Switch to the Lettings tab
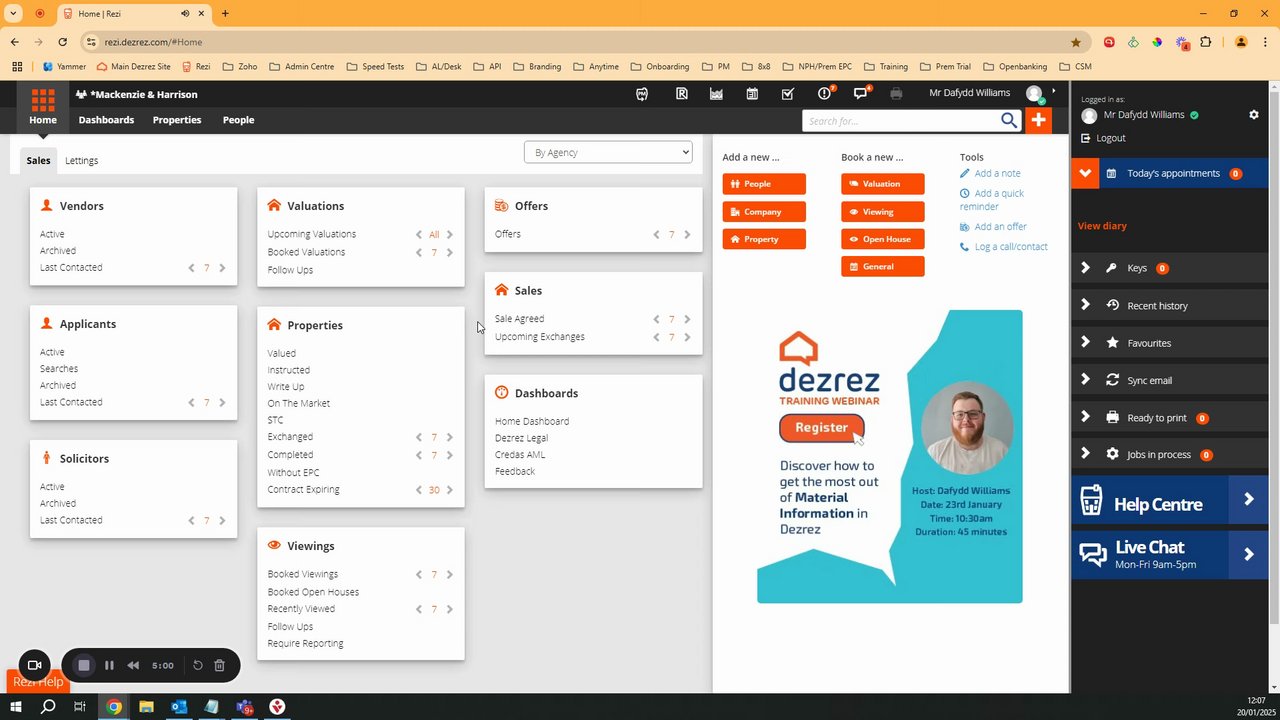The width and height of the screenshot is (1280, 720). click(81, 160)
